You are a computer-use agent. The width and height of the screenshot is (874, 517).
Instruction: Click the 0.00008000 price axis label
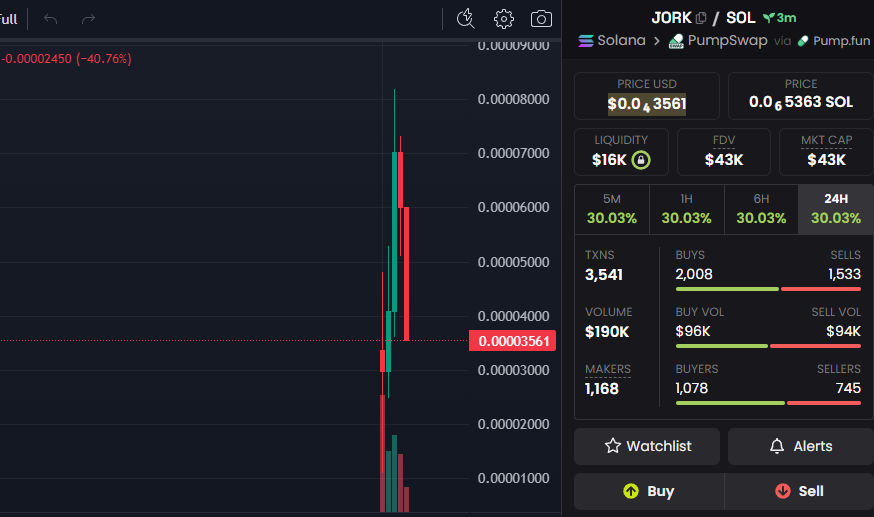click(x=513, y=99)
